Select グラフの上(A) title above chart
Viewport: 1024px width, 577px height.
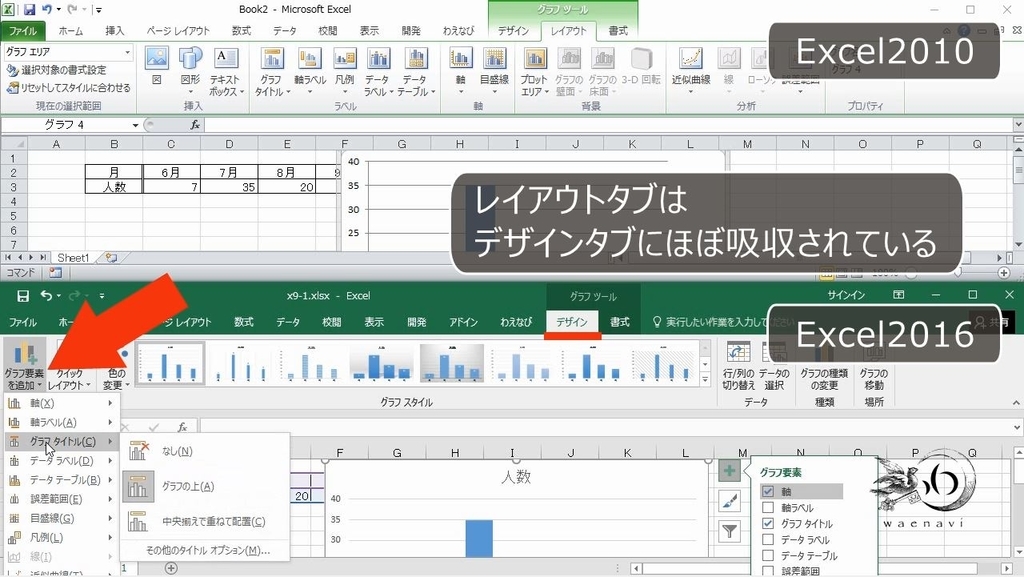click(x=205, y=486)
